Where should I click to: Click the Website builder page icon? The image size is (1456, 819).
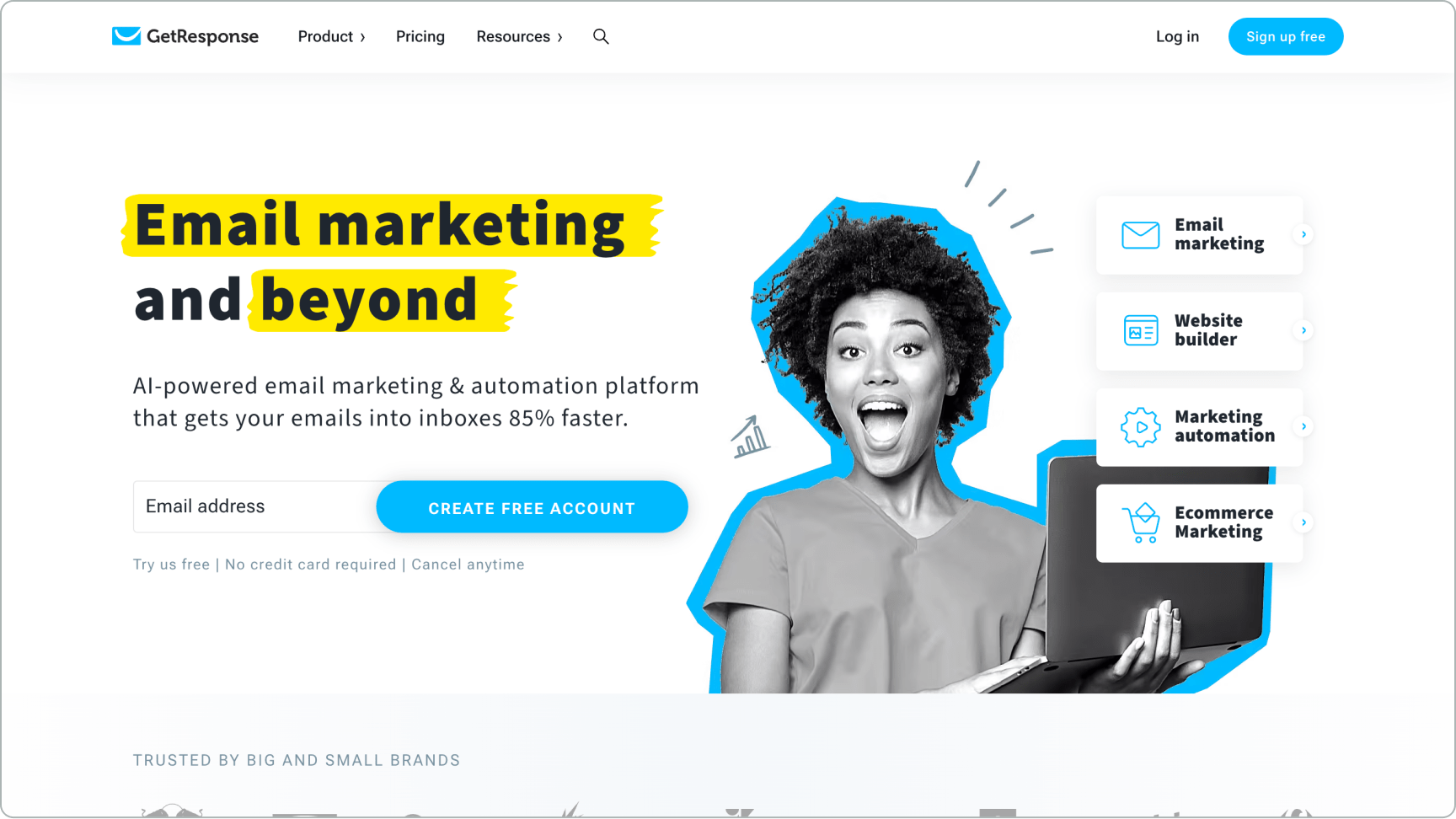tap(1141, 331)
